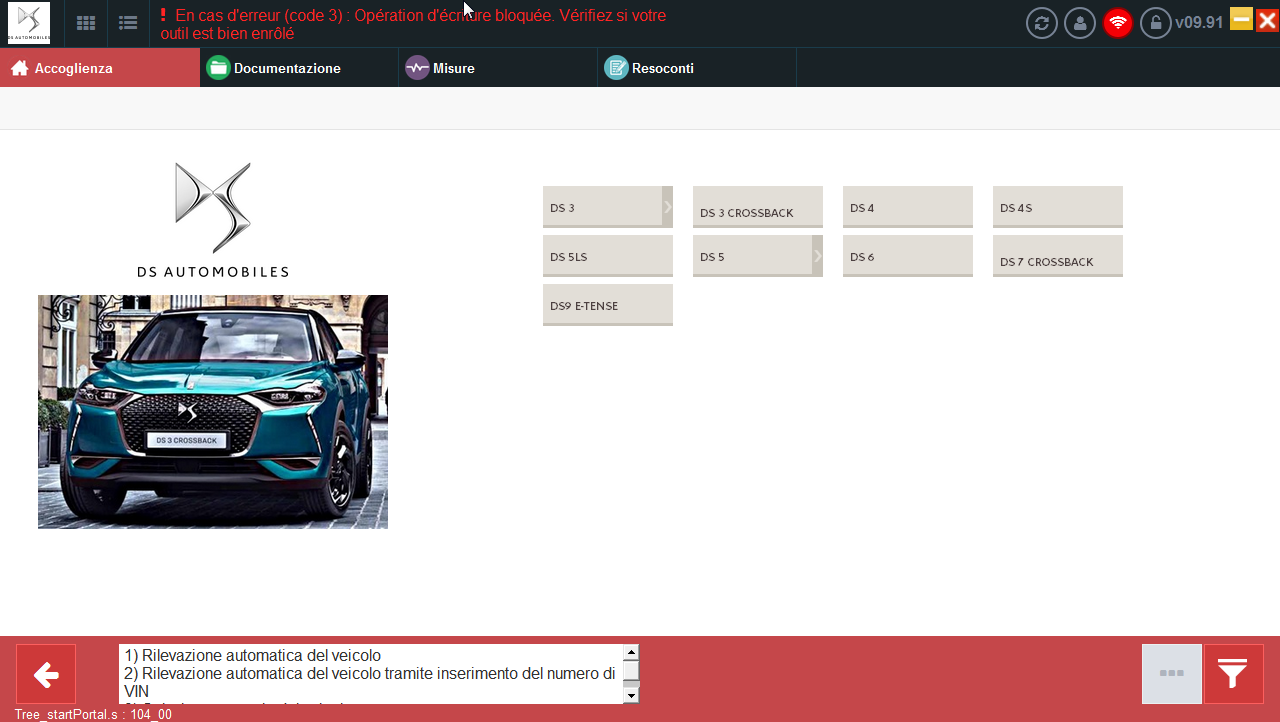Click the padlock unlock icon
This screenshot has height=722, width=1280.
pyautogui.click(x=1156, y=23)
